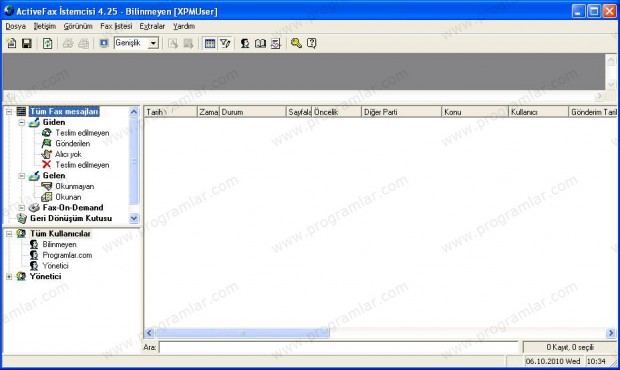
Task: Open the Genişlik zoom dropdown
Action: 153,43
